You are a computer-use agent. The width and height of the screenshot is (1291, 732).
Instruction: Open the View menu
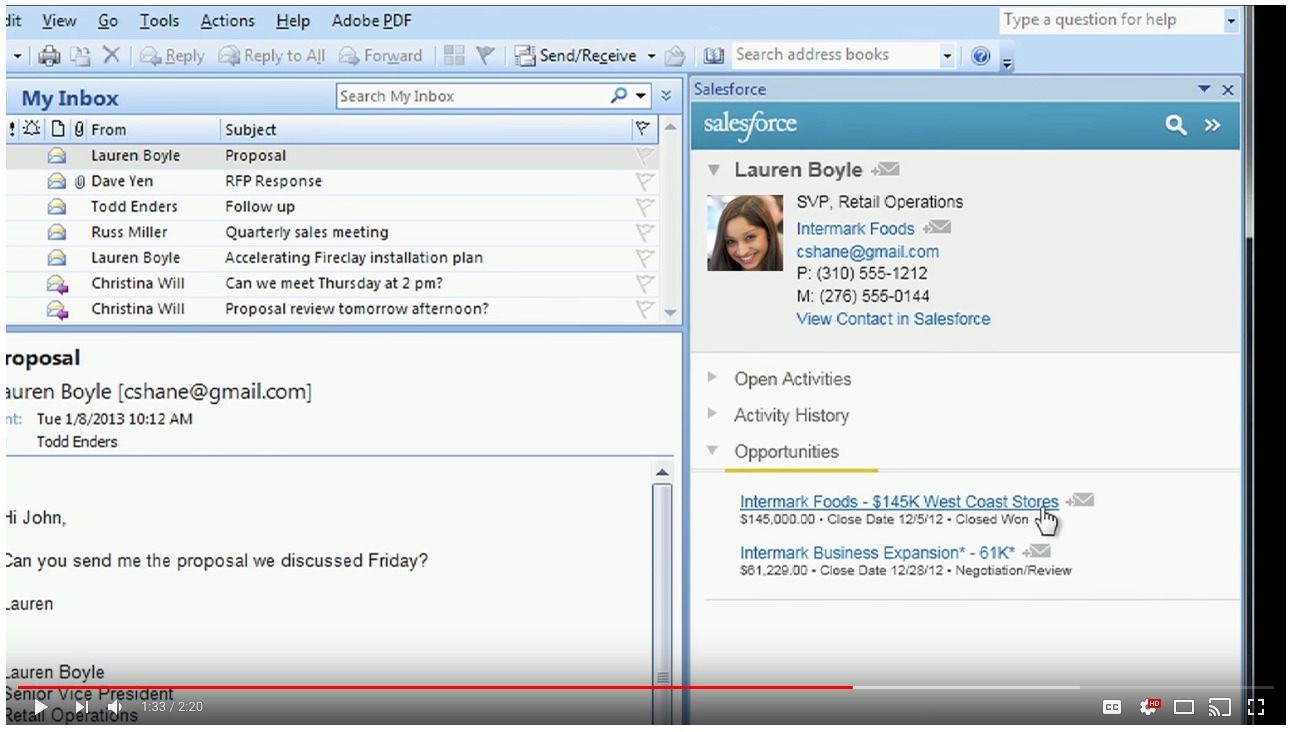[x=59, y=20]
